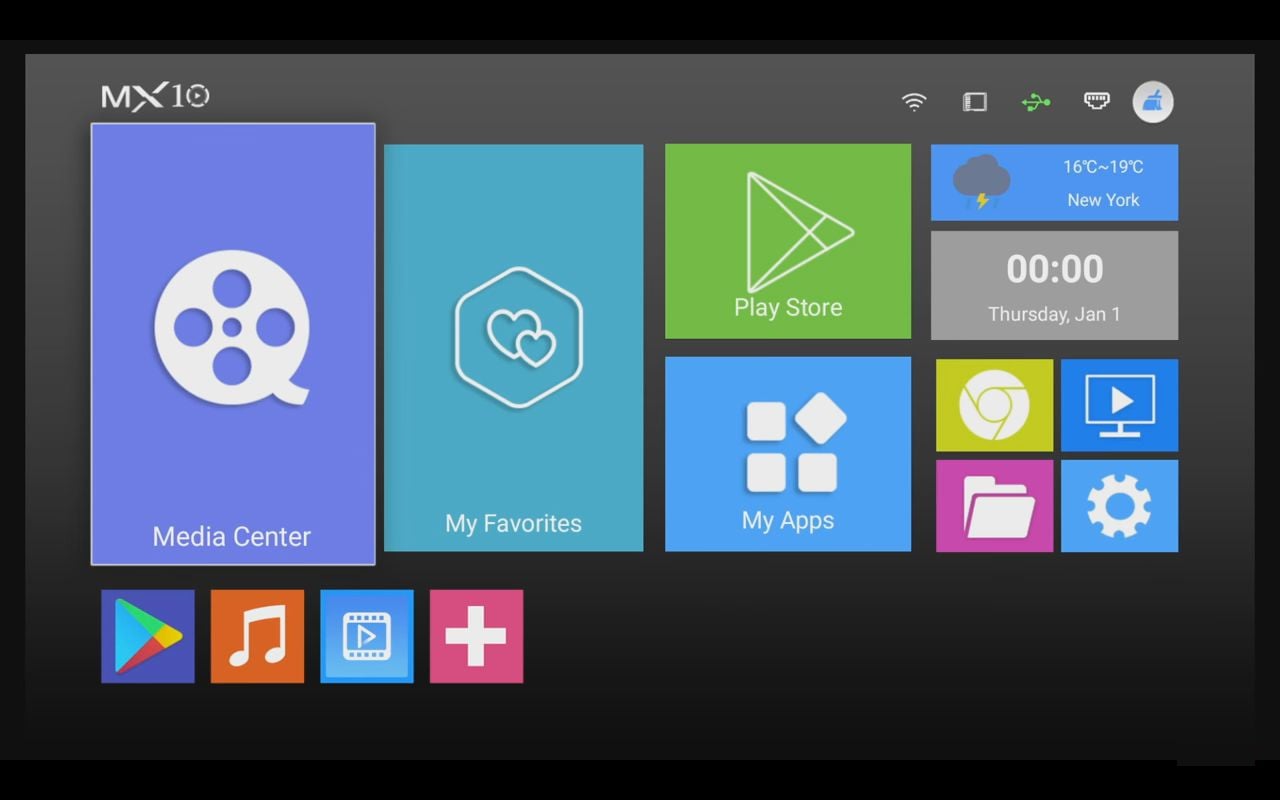Screen dimensions: 1280x800
Task: Open the blue video film app shortcut
Action: (367, 636)
